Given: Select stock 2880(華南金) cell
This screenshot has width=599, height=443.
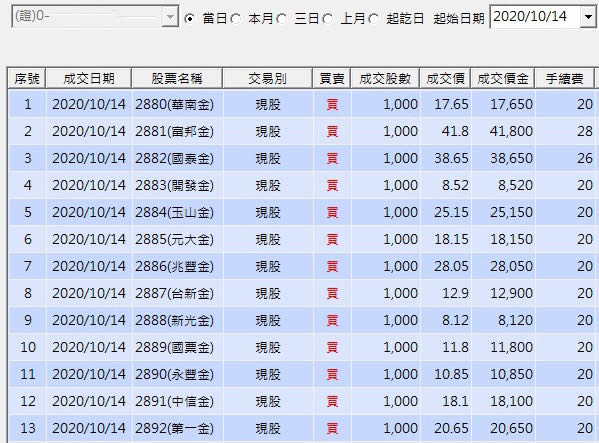Looking at the screenshot, I should tap(177, 104).
